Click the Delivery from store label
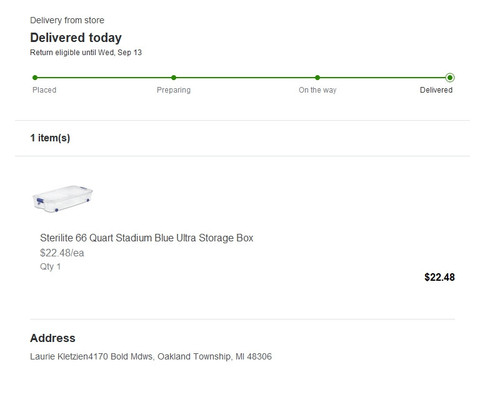Screen dimensions: 500x404 [x=67, y=20]
